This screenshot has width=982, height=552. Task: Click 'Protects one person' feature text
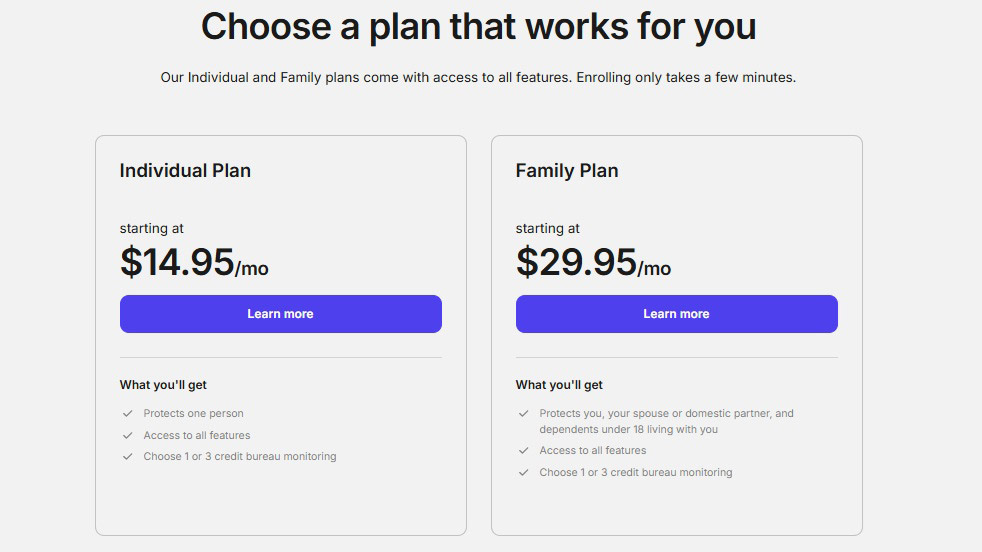pyautogui.click(x=193, y=413)
